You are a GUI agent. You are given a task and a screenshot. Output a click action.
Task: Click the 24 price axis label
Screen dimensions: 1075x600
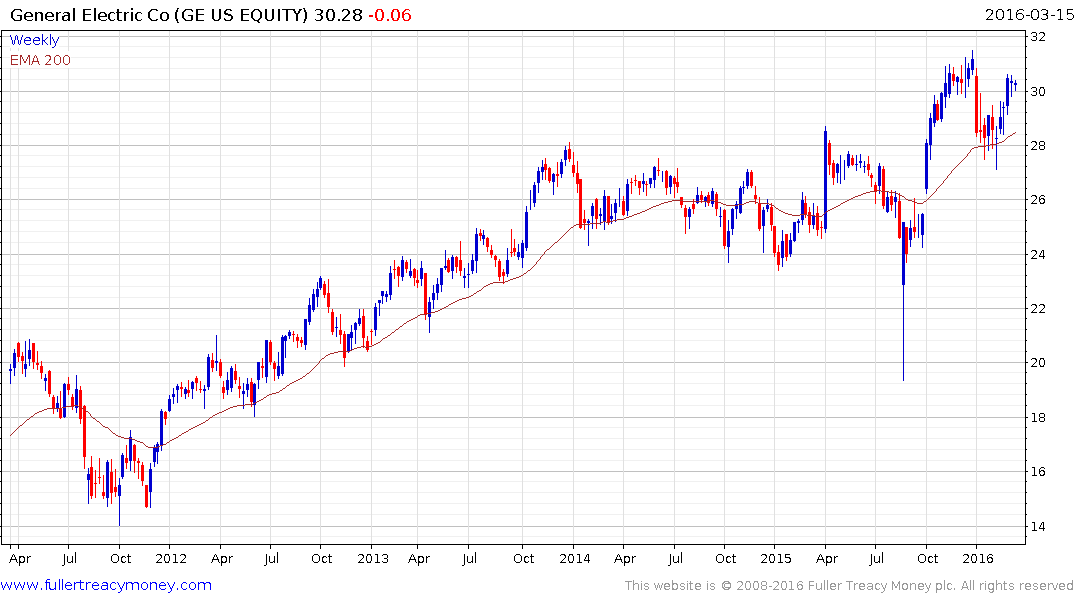click(x=1038, y=254)
